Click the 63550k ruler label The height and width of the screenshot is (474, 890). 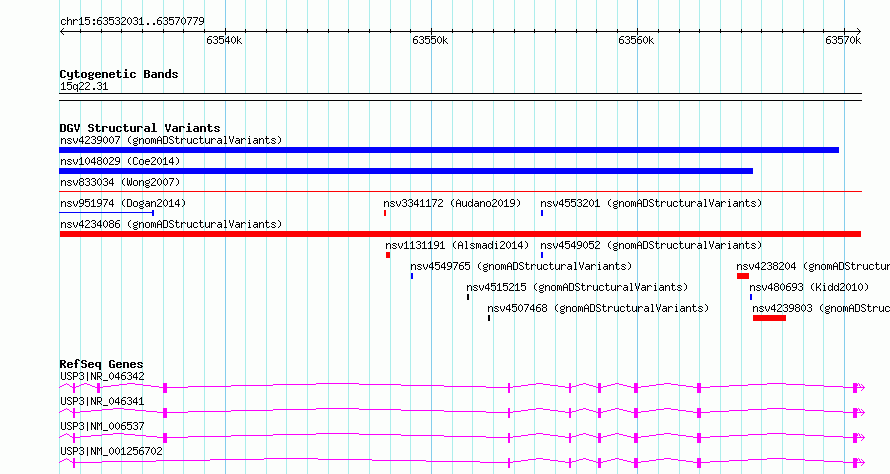coord(430,40)
